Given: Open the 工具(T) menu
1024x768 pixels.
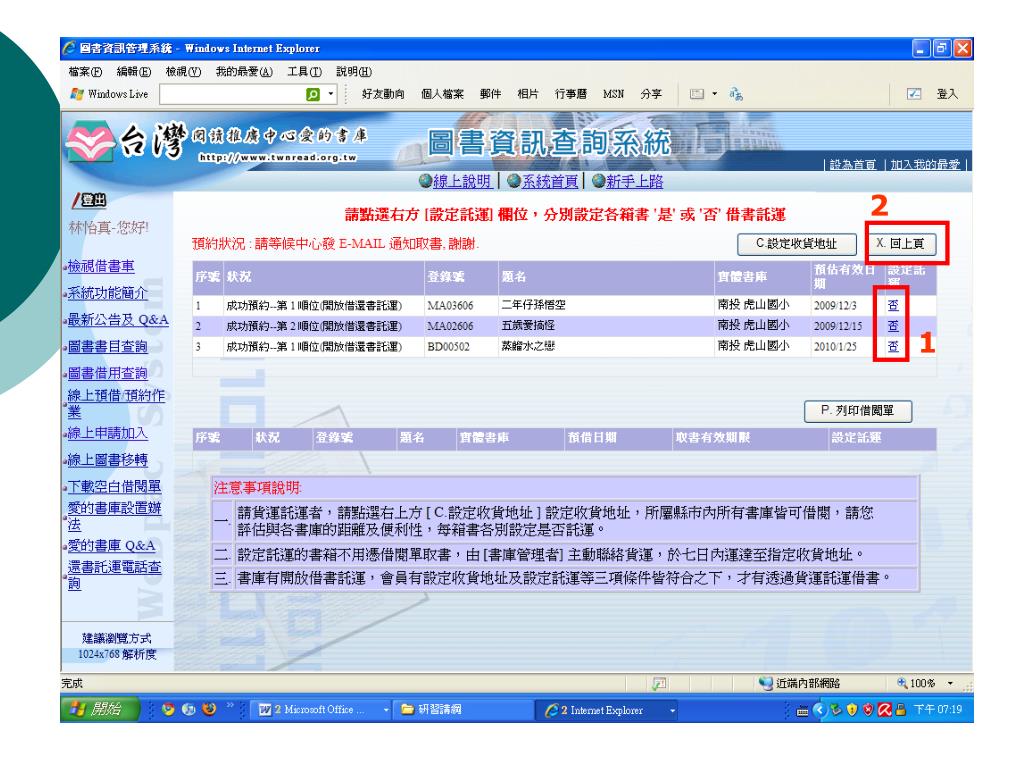Looking at the screenshot, I should click(304, 72).
